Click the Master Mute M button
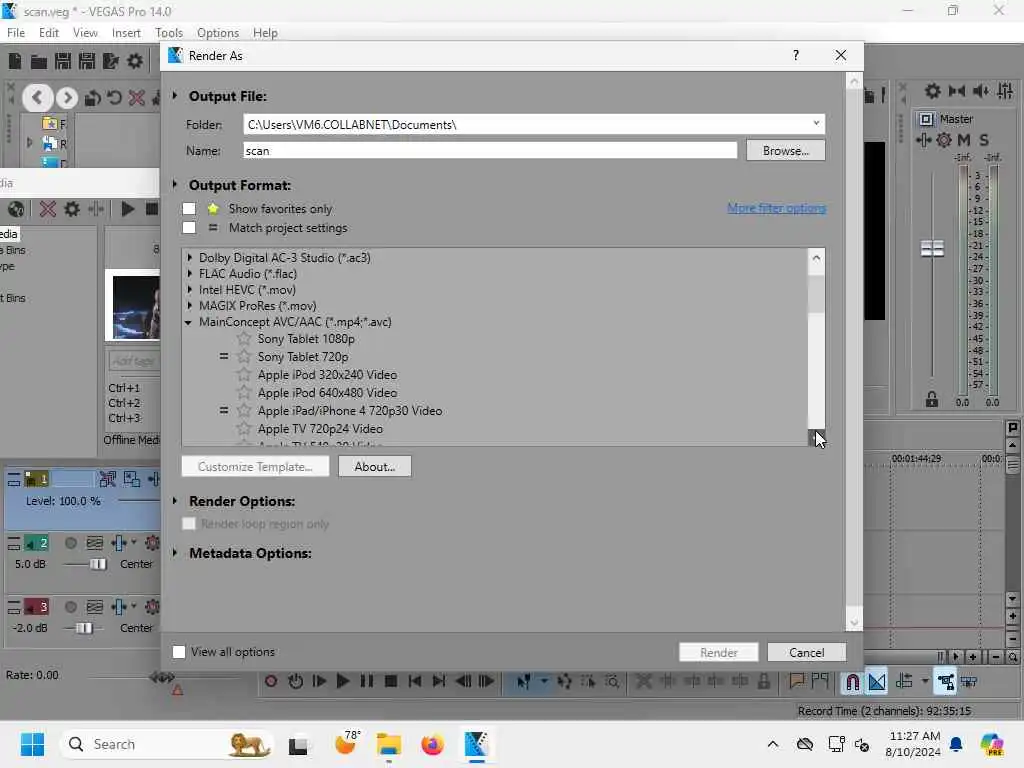The height and width of the screenshot is (768, 1024). (x=964, y=140)
